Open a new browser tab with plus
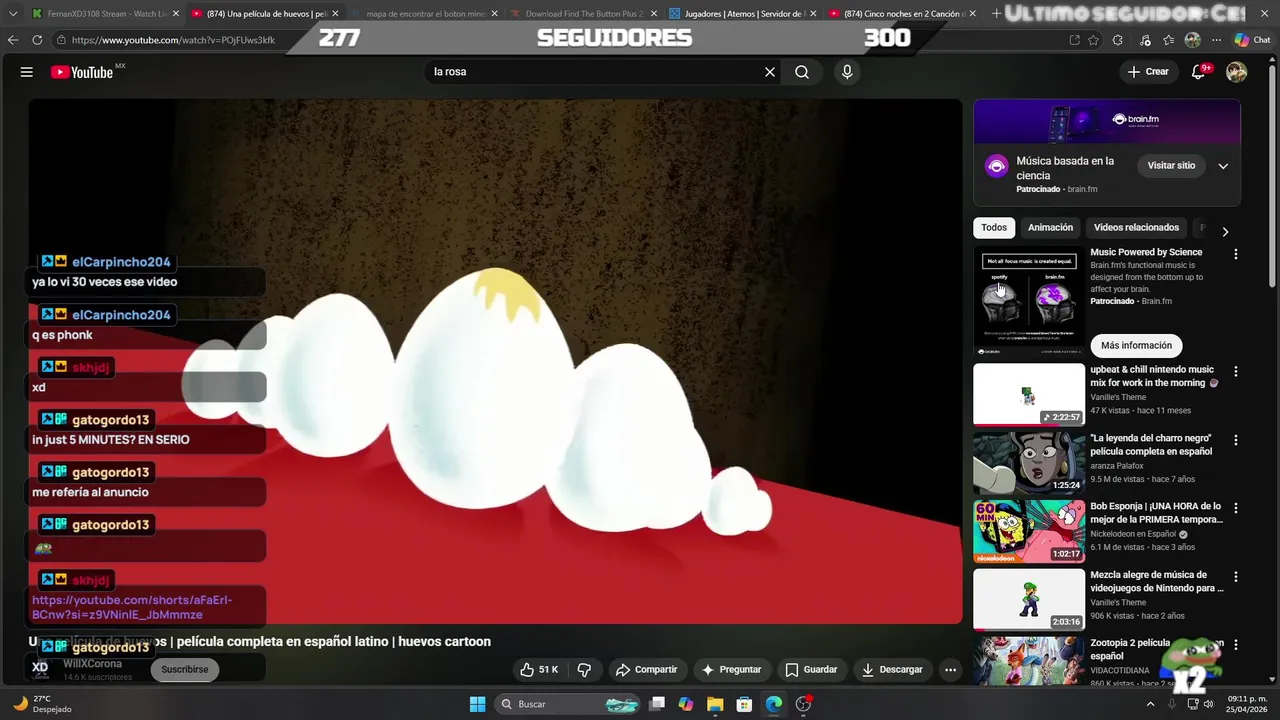 [x=996, y=14]
